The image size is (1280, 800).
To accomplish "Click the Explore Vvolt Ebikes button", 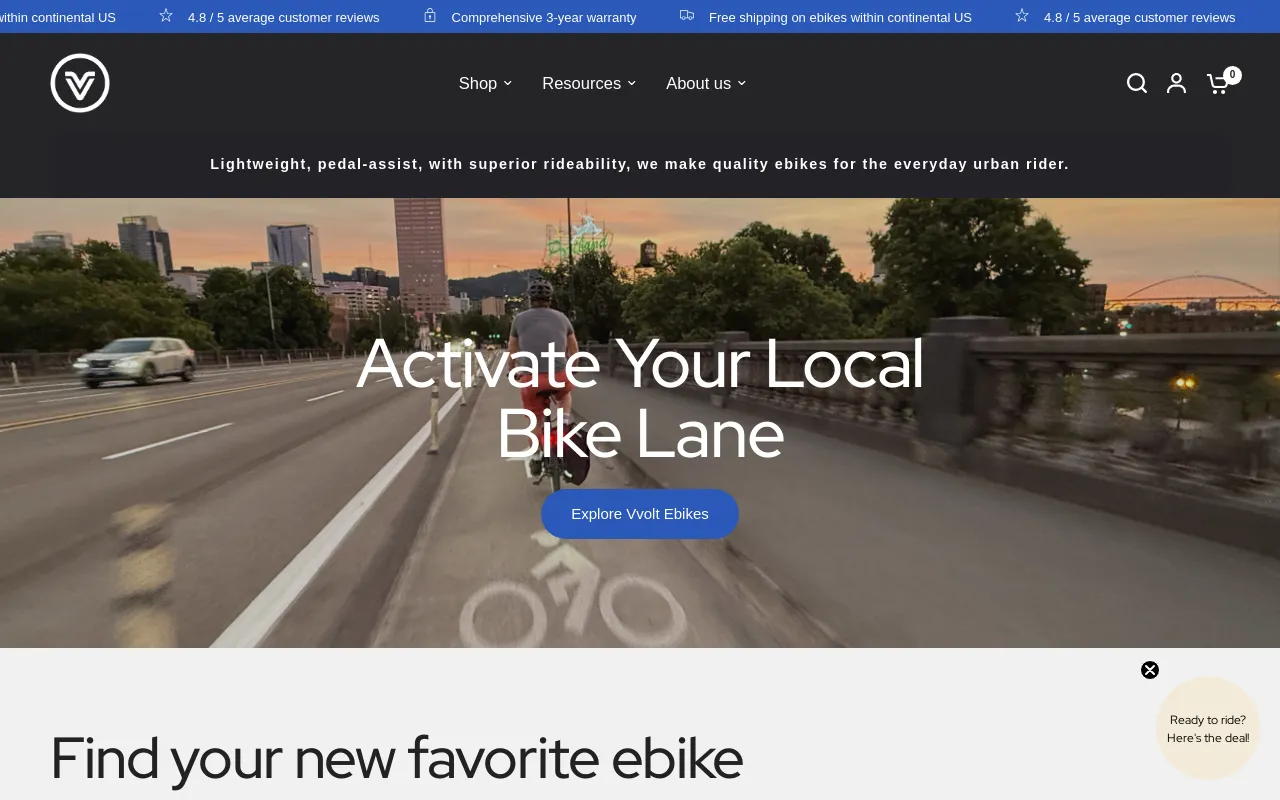I will tap(640, 514).
